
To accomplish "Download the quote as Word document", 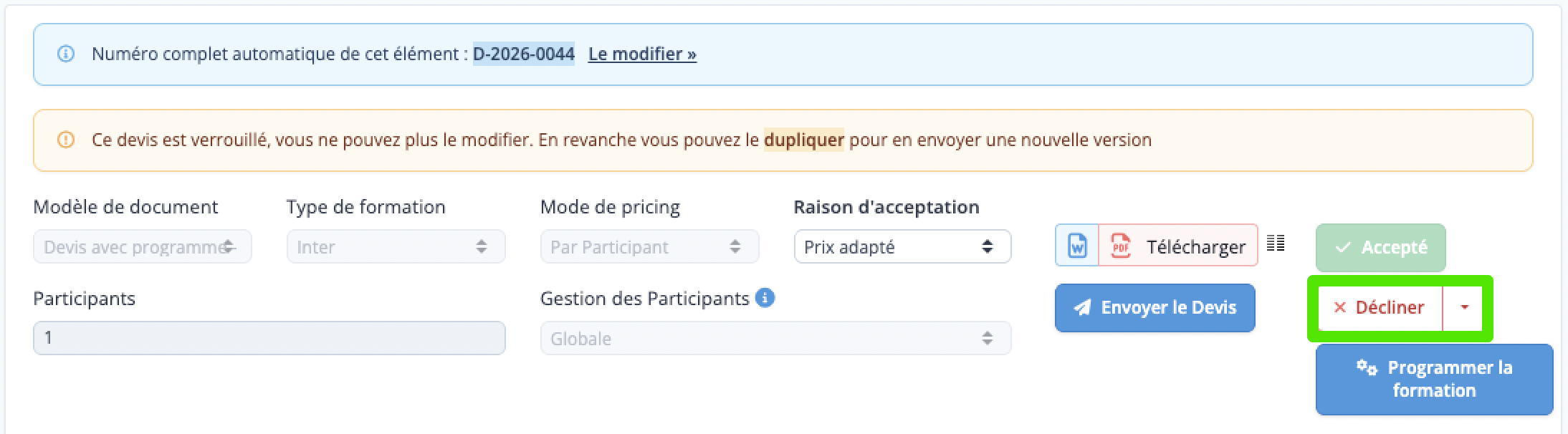I will click(x=1077, y=246).
